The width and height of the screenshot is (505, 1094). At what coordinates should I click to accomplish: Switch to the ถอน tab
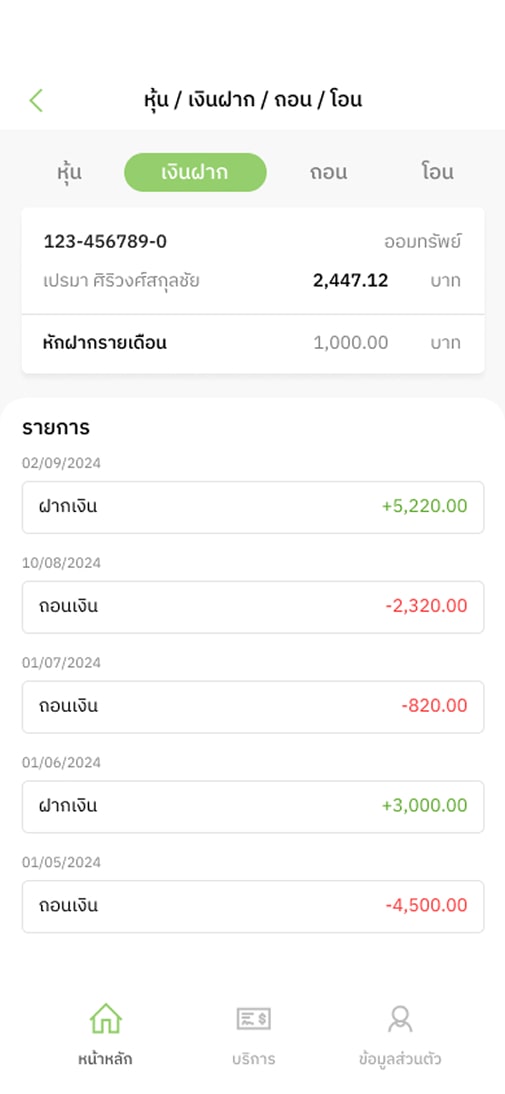(x=329, y=172)
